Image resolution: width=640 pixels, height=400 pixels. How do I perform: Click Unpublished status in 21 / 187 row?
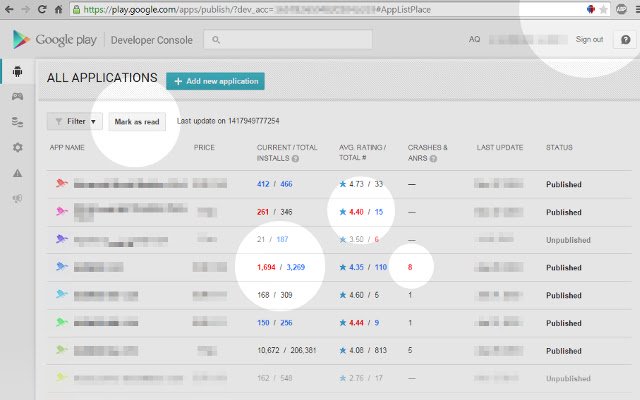(568, 240)
